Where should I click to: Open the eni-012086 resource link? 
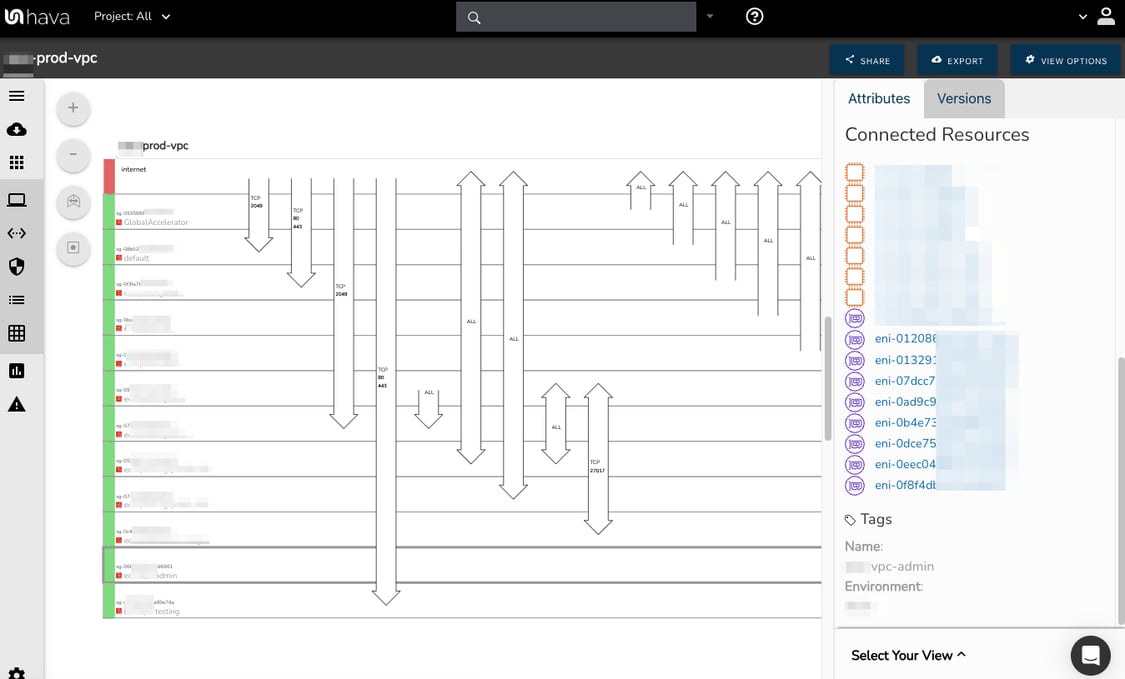coord(903,338)
